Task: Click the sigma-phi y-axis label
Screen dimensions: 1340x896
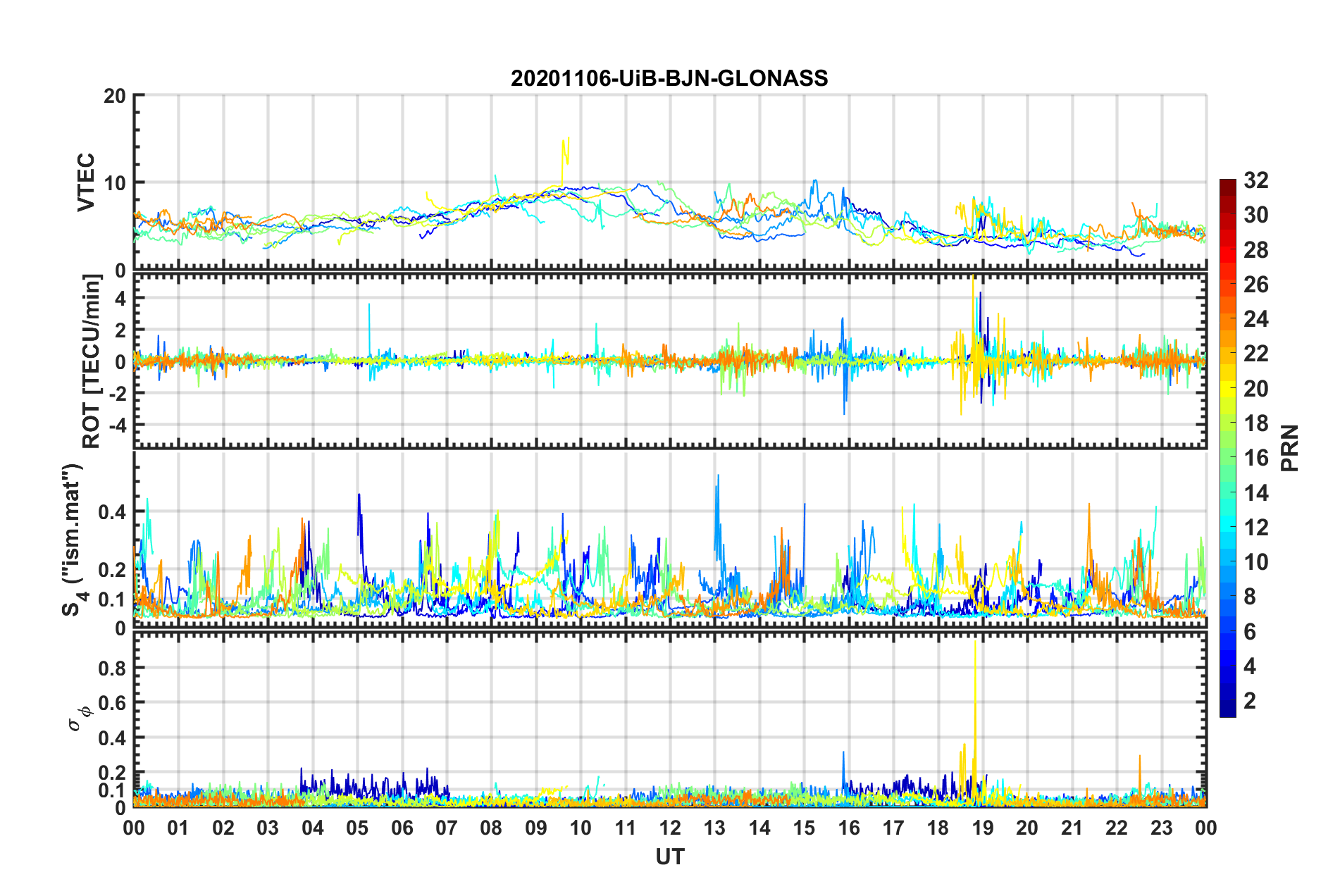Action: click(80, 718)
